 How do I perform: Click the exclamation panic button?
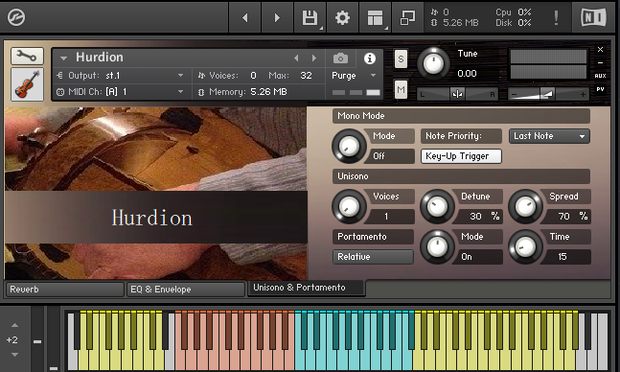click(x=556, y=17)
